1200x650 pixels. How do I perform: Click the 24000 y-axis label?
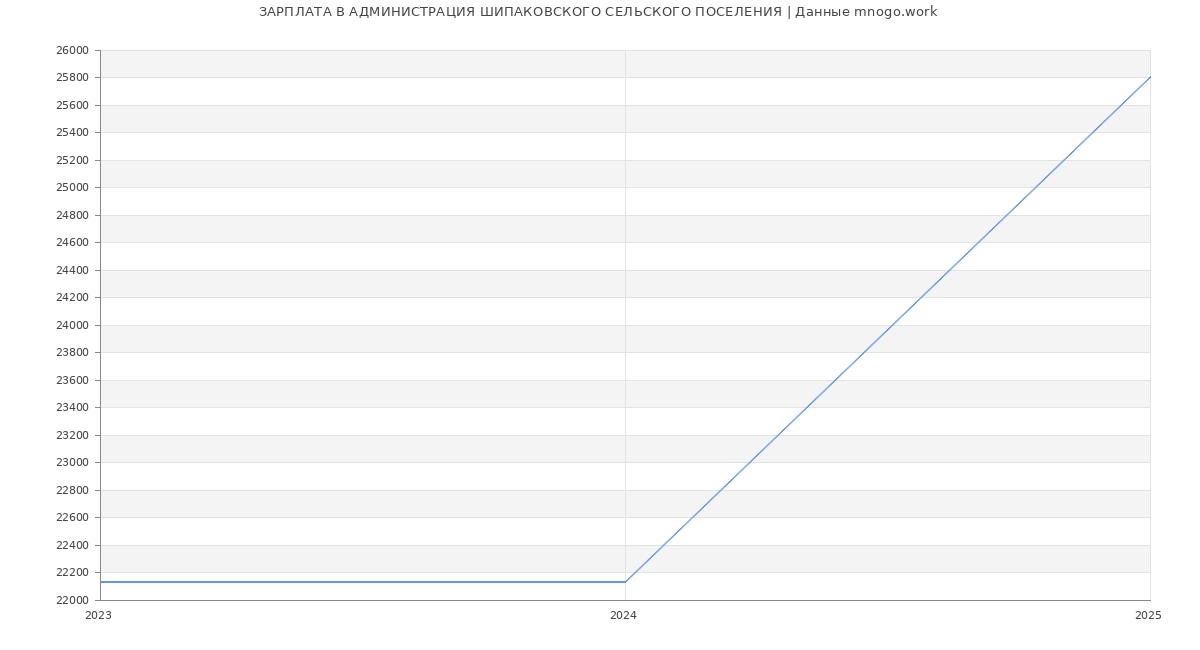(72, 325)
